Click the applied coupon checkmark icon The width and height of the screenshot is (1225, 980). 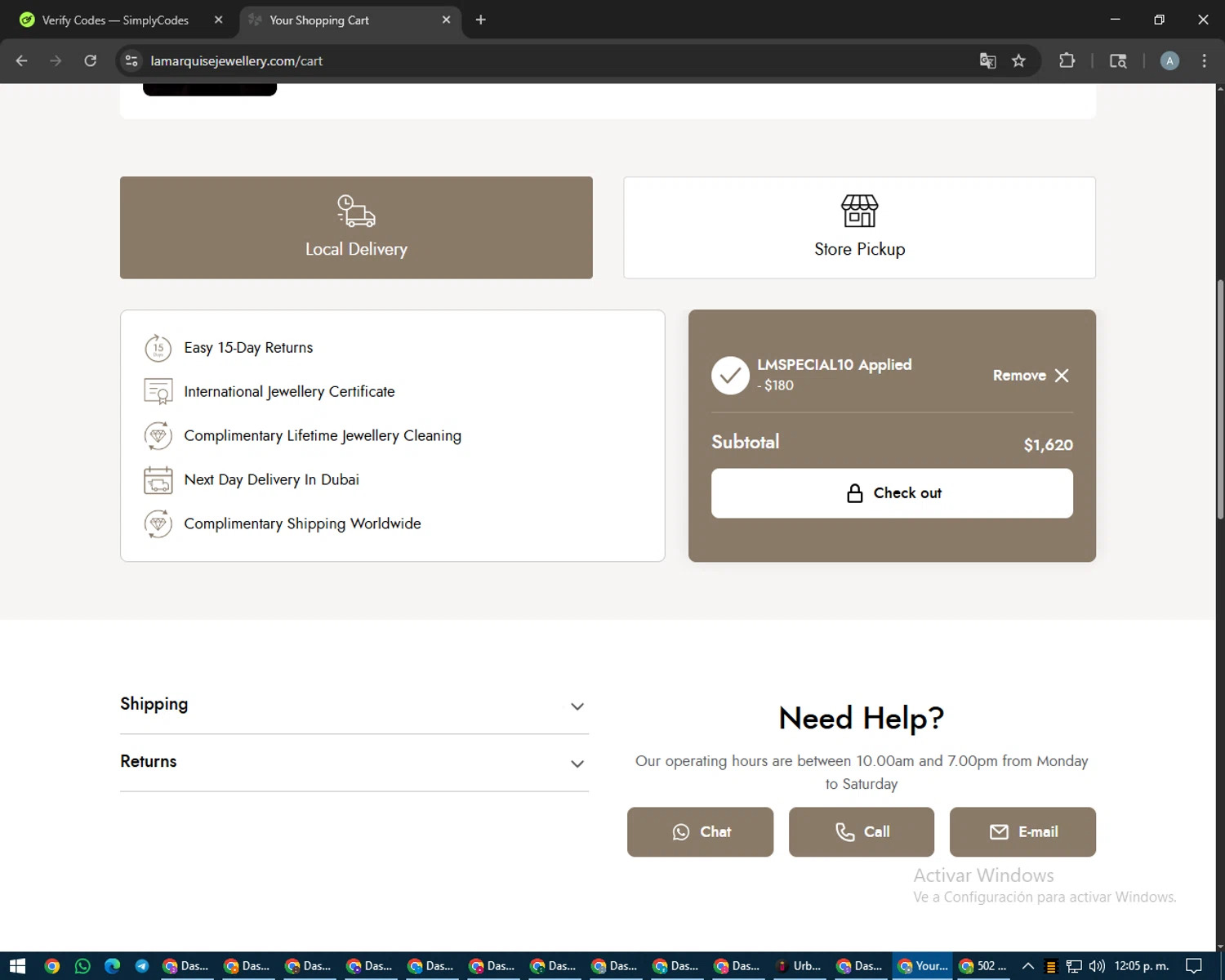(730, 375)
